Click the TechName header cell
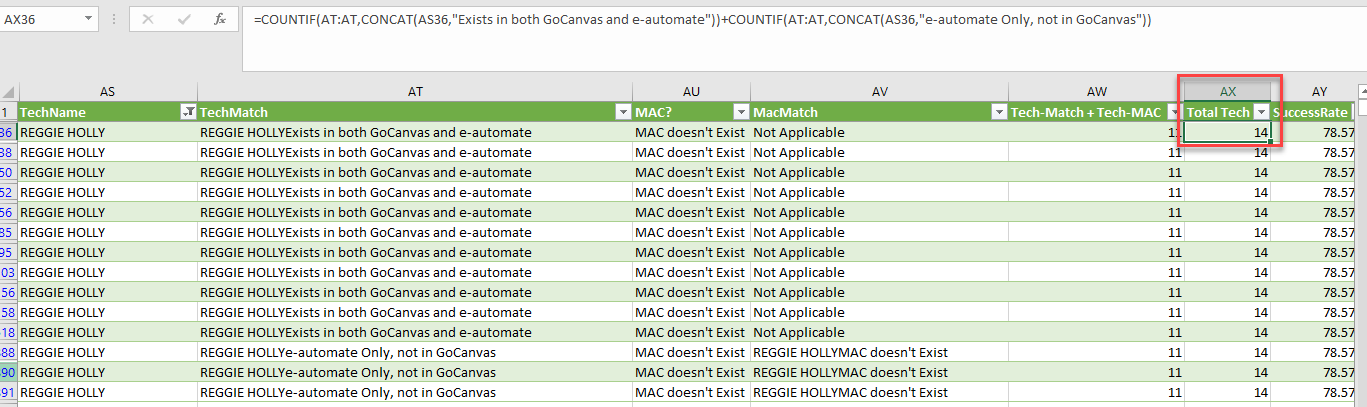Image resolution: width=1367 pixels, height=407 pixels. point(108,112)
